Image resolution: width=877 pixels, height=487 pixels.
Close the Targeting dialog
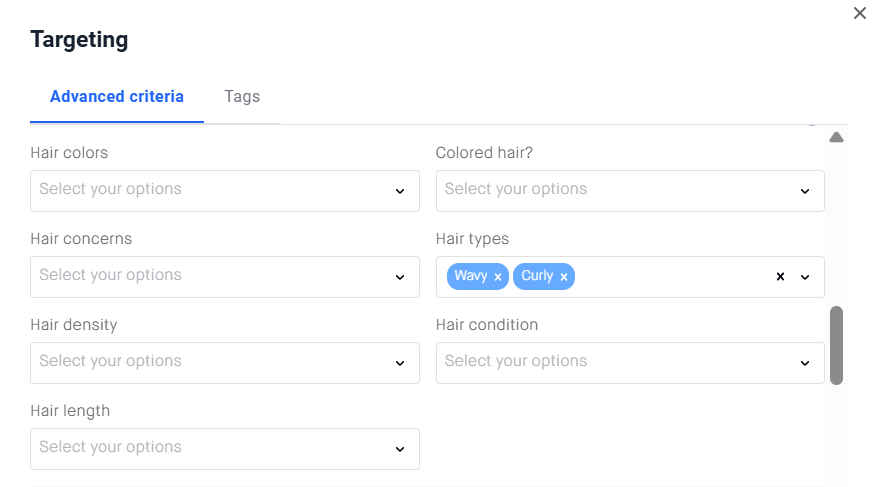[859, 14]
